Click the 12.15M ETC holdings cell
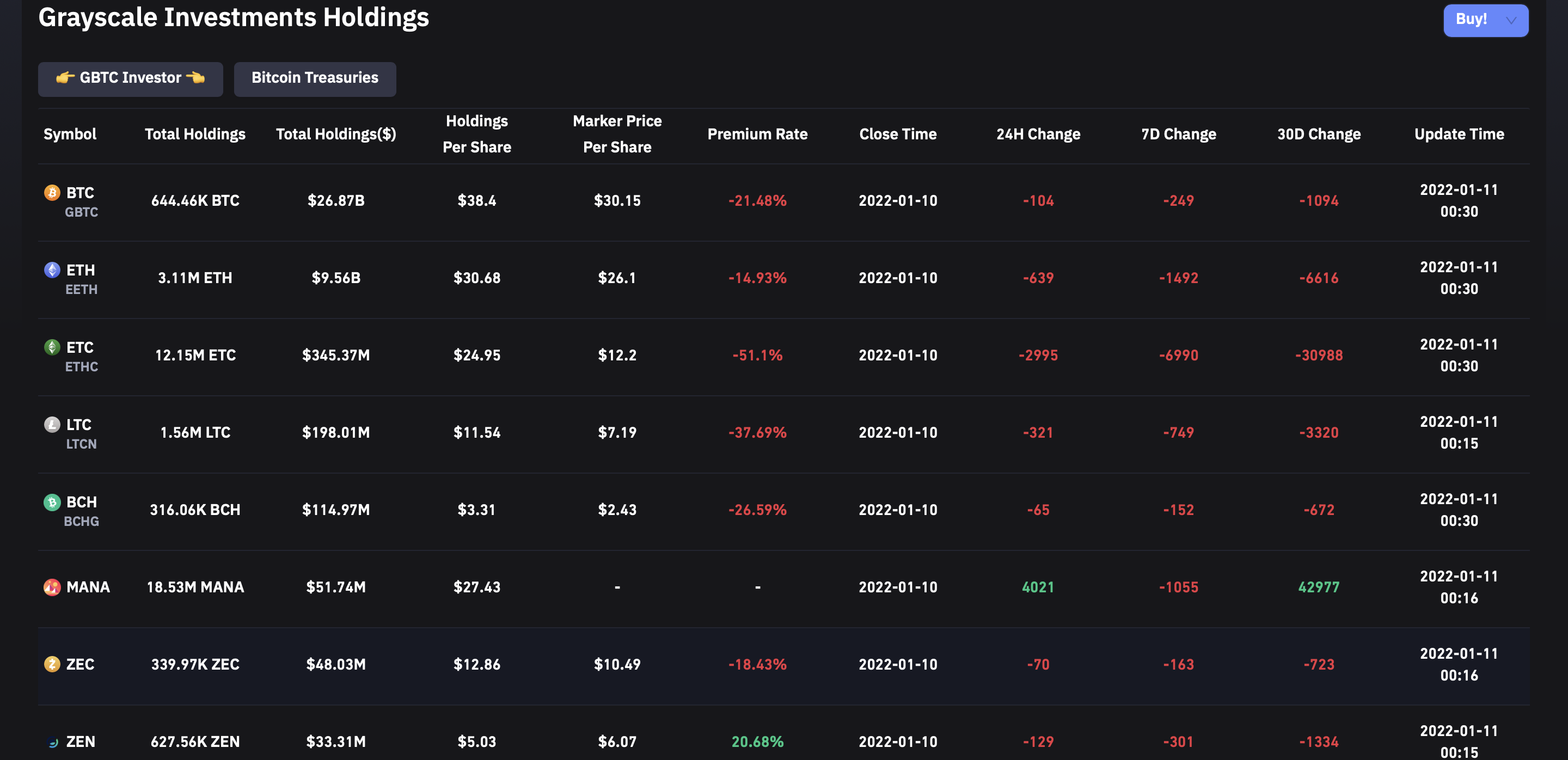 pos(195,356)
